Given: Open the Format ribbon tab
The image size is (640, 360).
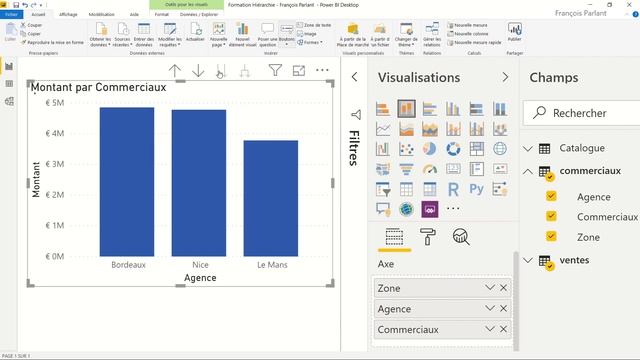Looking at the screenshot, I should coord(162,14).
